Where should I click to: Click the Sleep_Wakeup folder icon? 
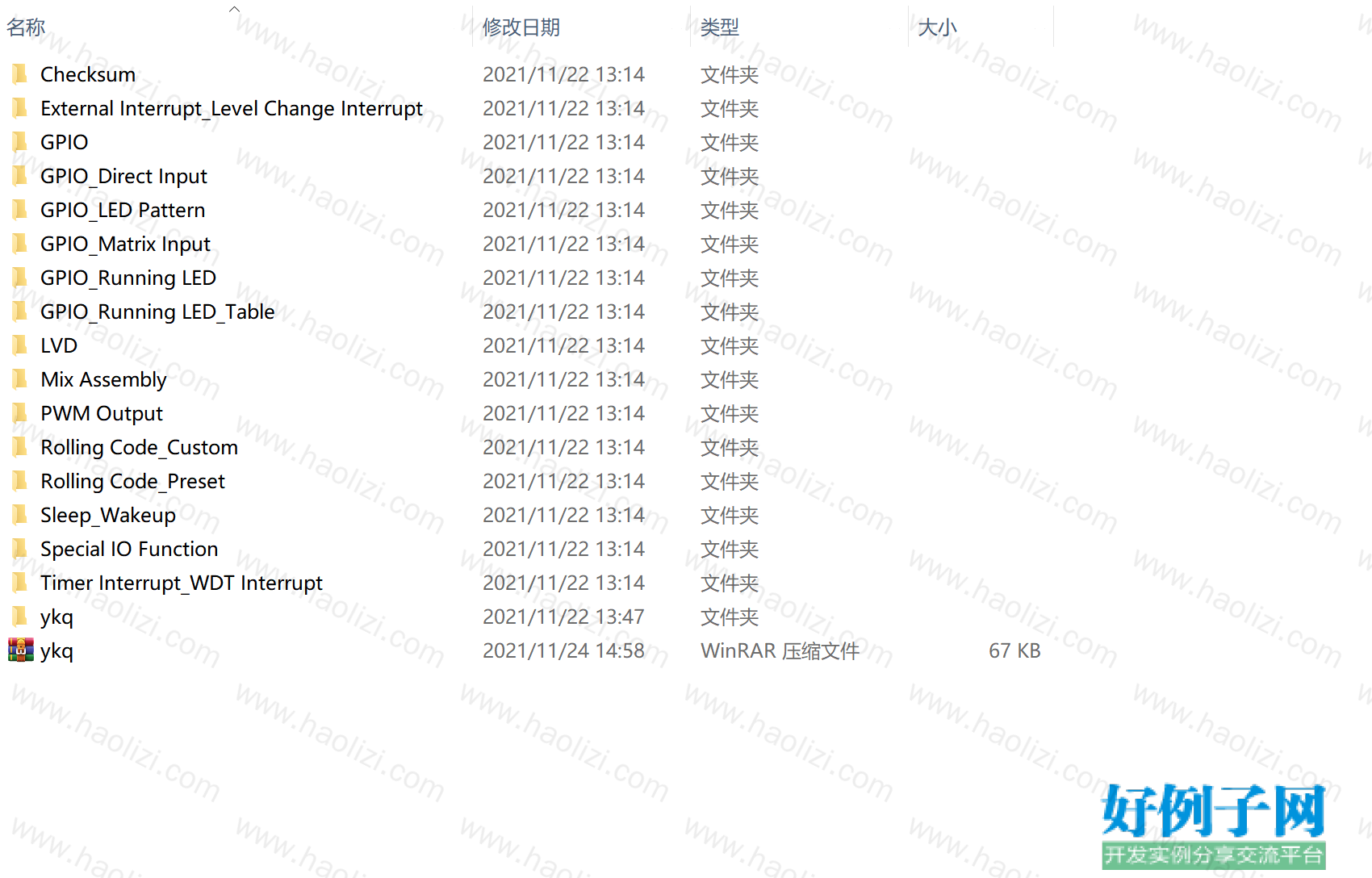(19, 515)
